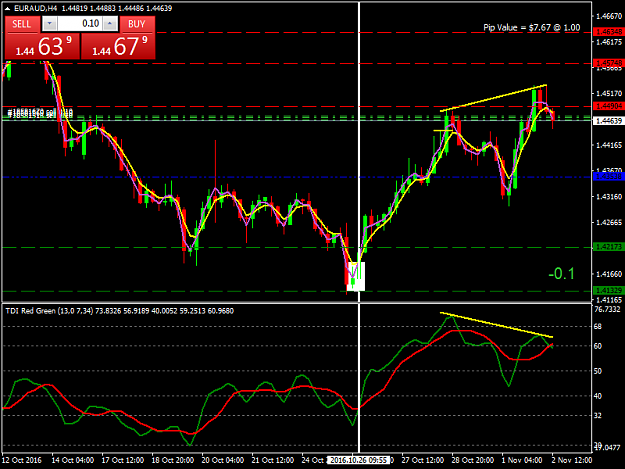Click the SELL button
This screenshot has width=625, height=469.
tap(22, 24)
